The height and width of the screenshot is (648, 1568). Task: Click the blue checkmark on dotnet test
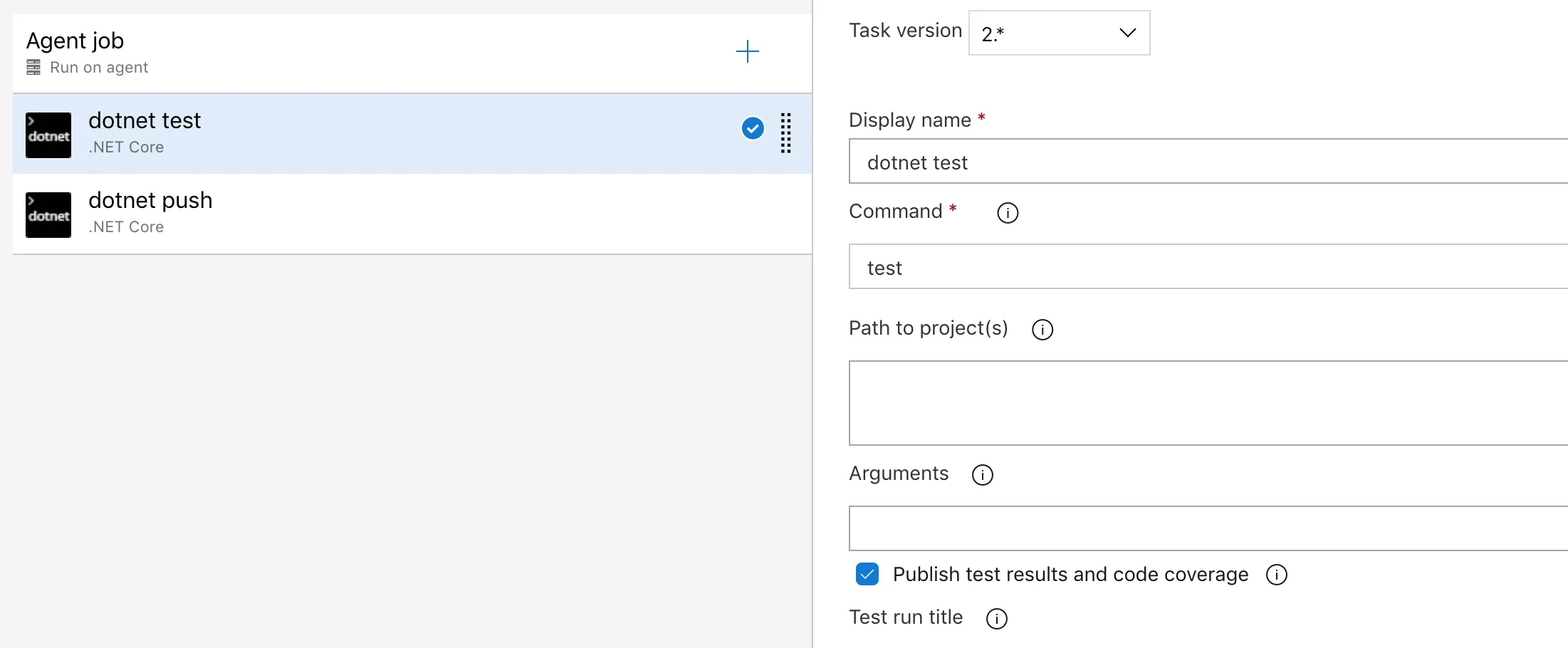click(x=753, y=128)
